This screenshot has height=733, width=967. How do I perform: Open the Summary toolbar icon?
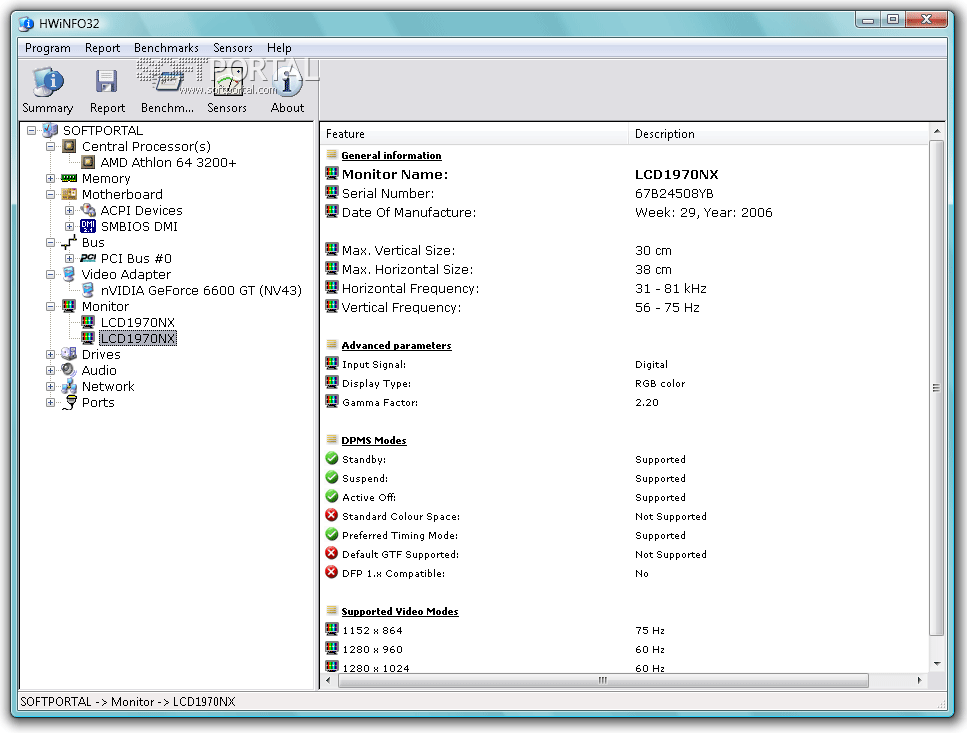[x=47, y=83]
